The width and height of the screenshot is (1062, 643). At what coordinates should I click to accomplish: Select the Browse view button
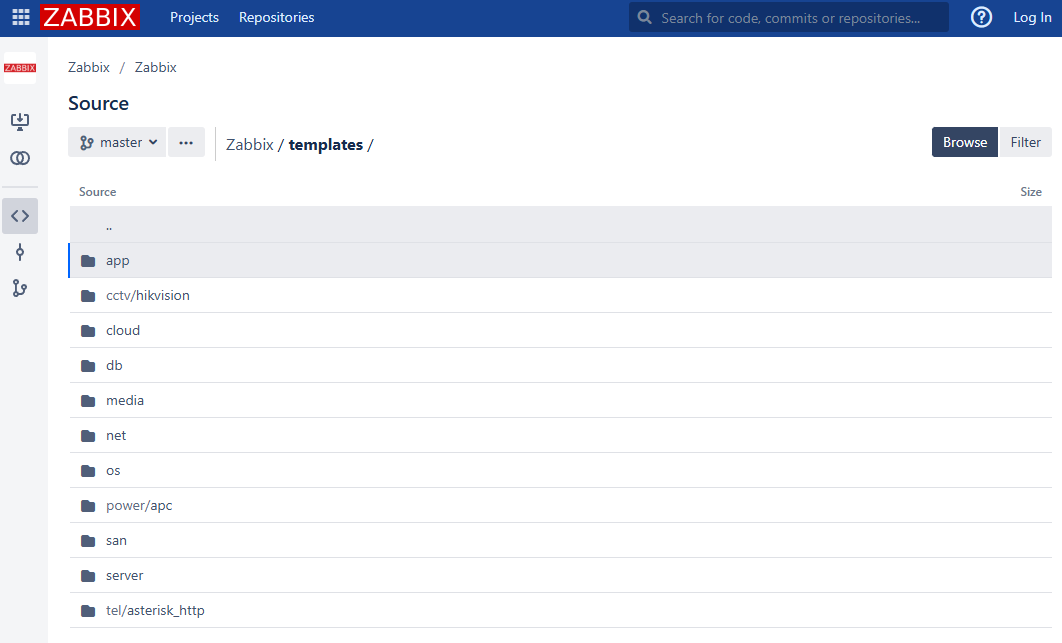click(x=964, y=142)
